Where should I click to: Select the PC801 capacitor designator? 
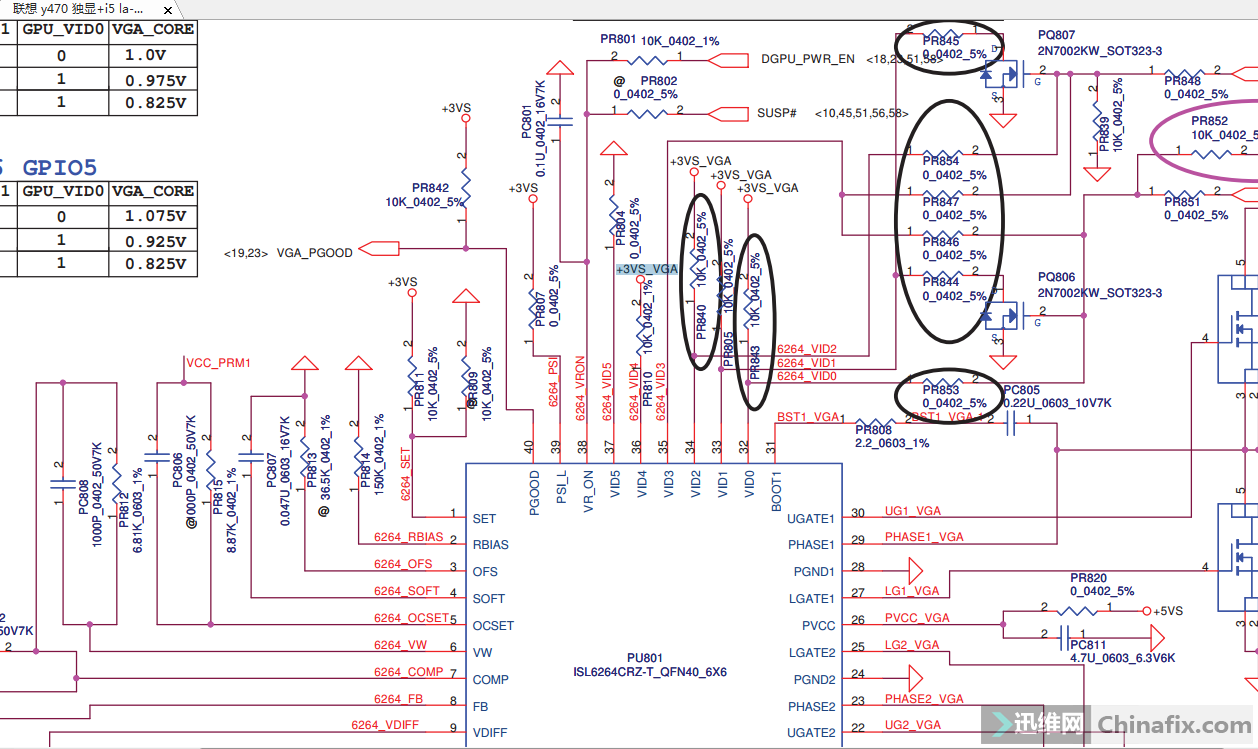[527, 122]
